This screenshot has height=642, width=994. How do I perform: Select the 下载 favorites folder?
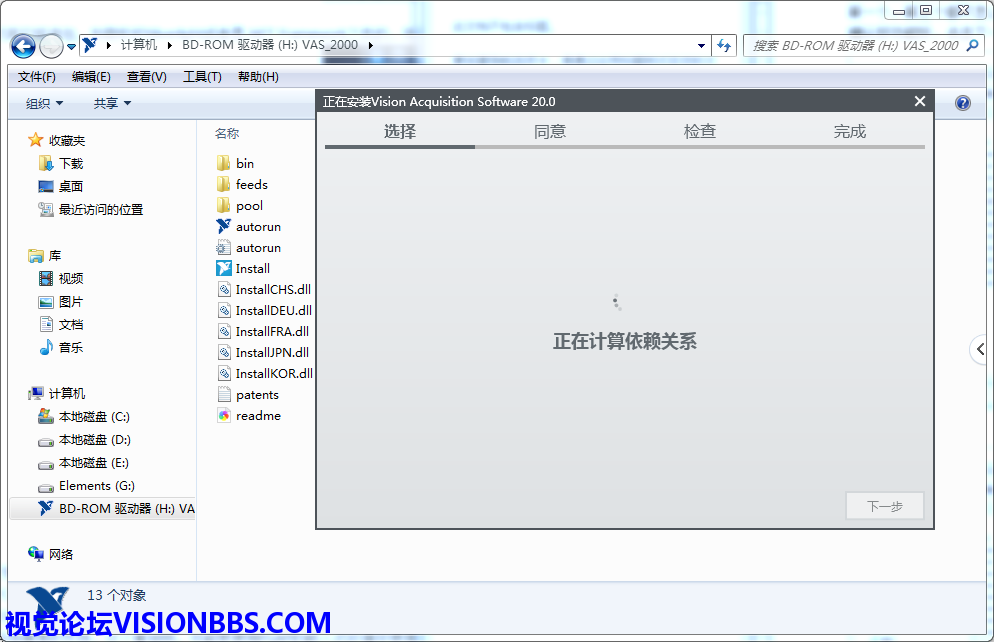(70, 163)
